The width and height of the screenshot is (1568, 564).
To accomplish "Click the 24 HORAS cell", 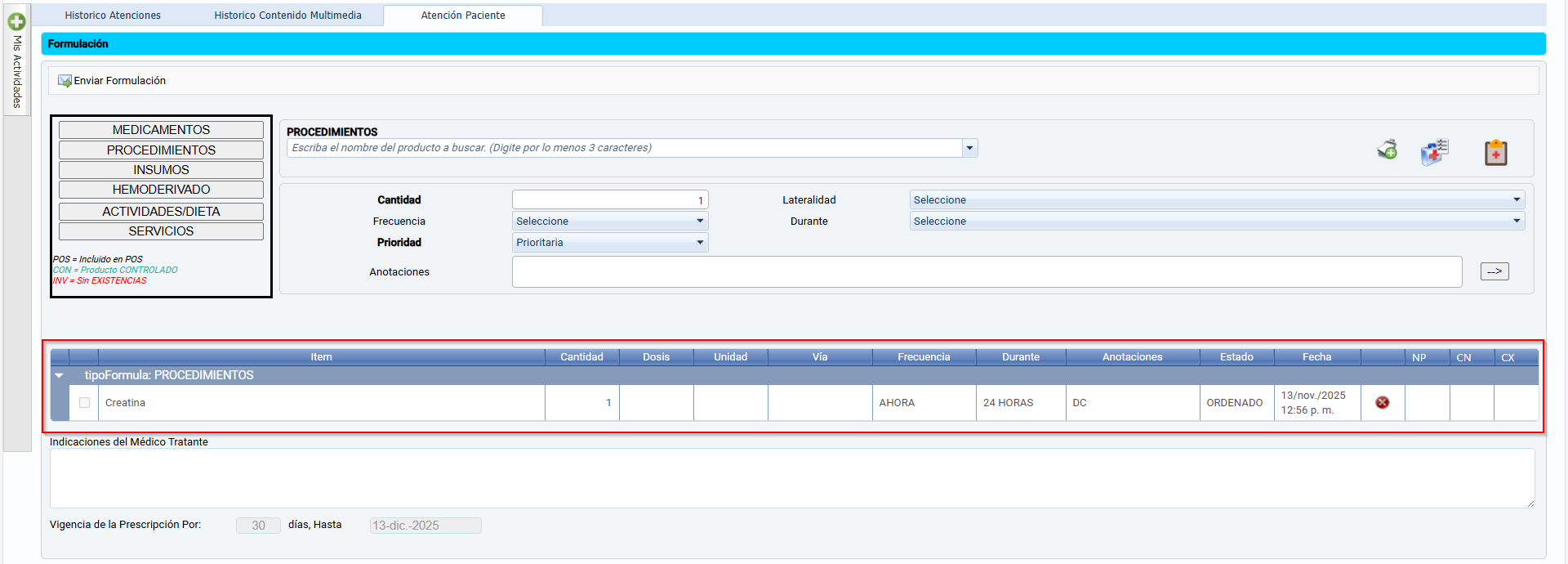I will 1021,403.
